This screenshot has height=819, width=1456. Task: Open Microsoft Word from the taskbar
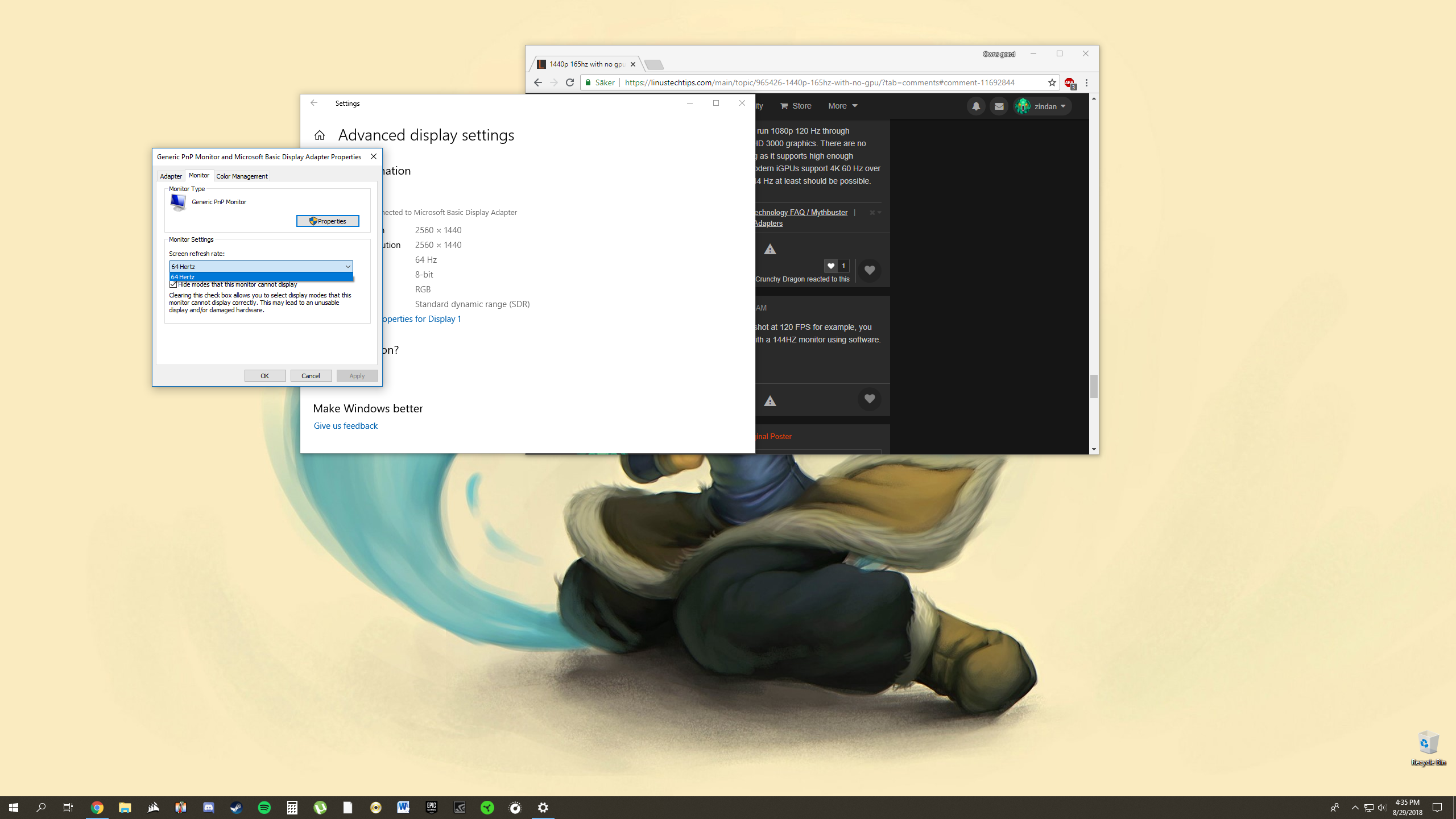pyautogui.click(x=404, y=808)
